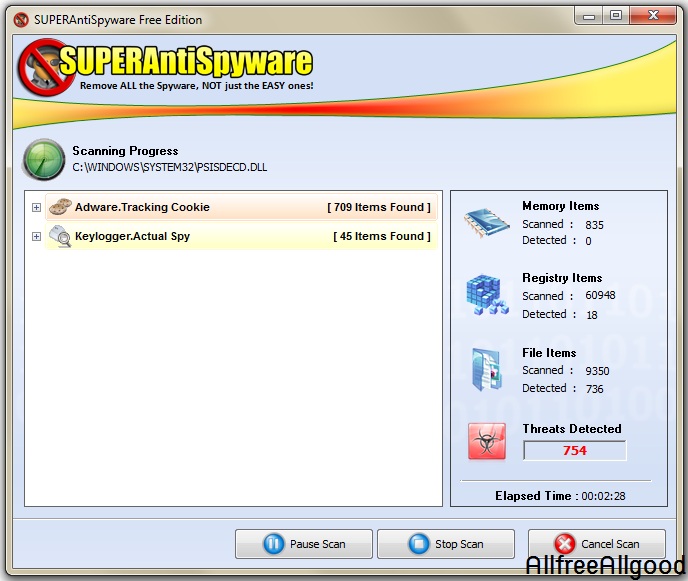Click the Stop Scan button

click(x=446, y=544)
